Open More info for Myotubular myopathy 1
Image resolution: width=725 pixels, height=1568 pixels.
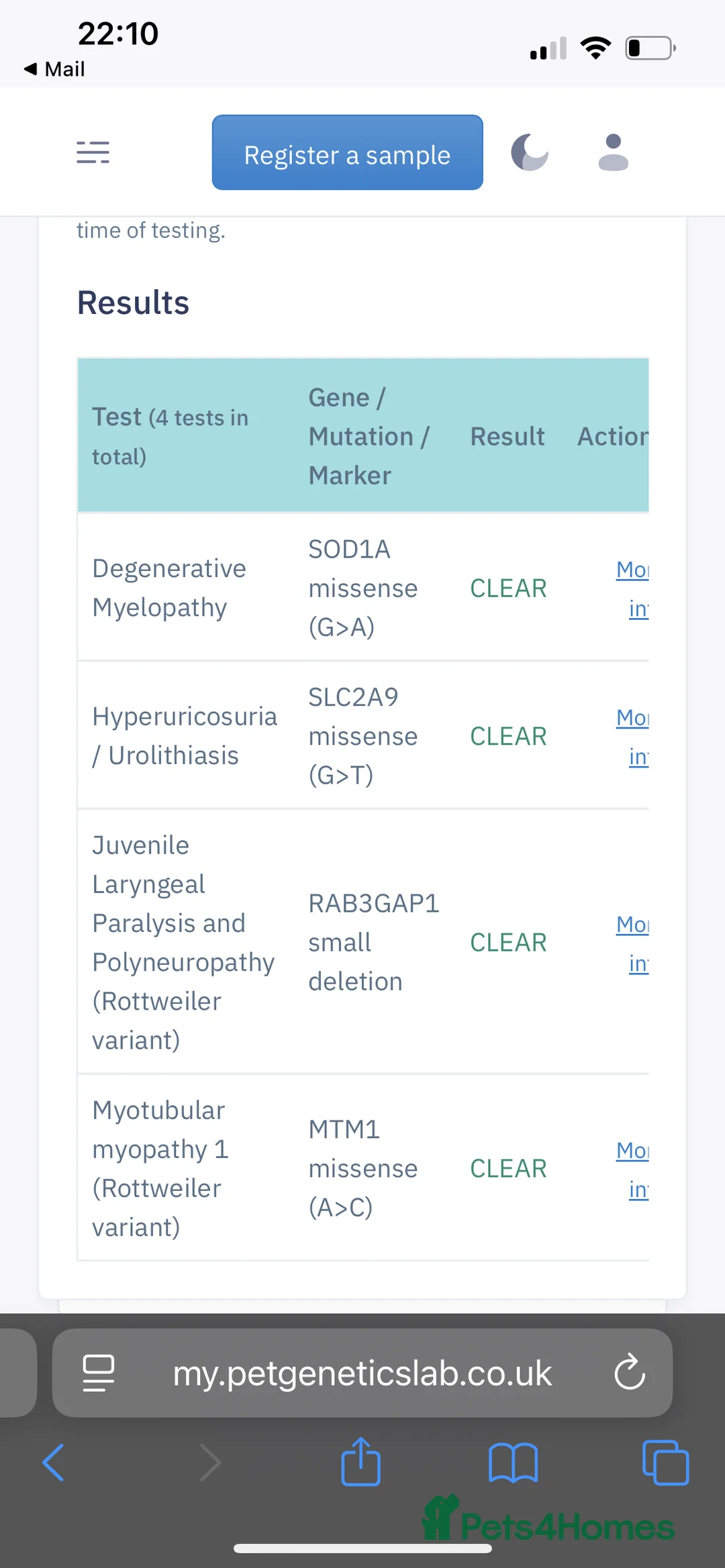coord(632,1169)
